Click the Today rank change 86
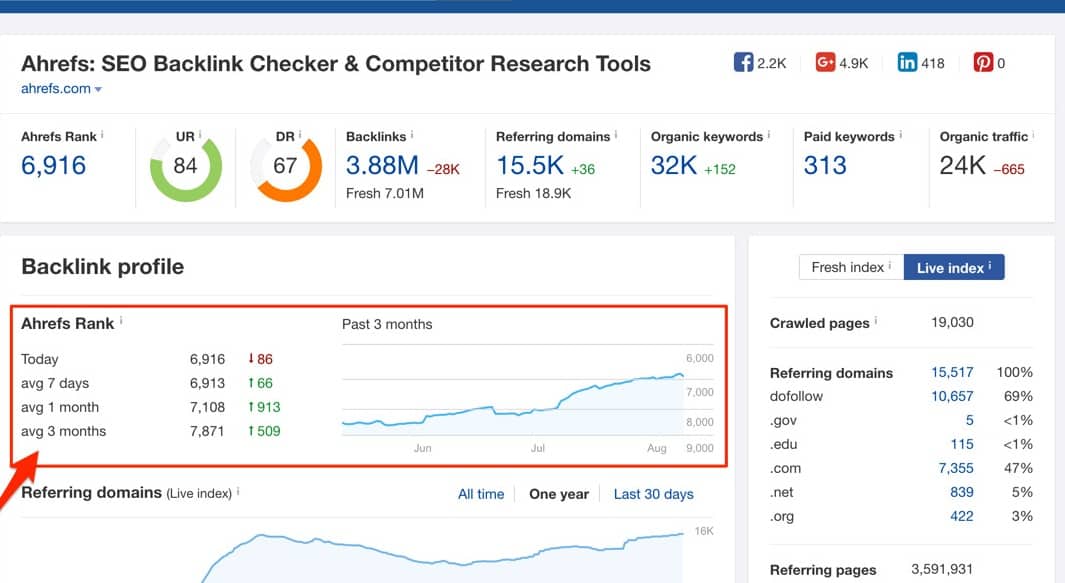 click(260, 359)
